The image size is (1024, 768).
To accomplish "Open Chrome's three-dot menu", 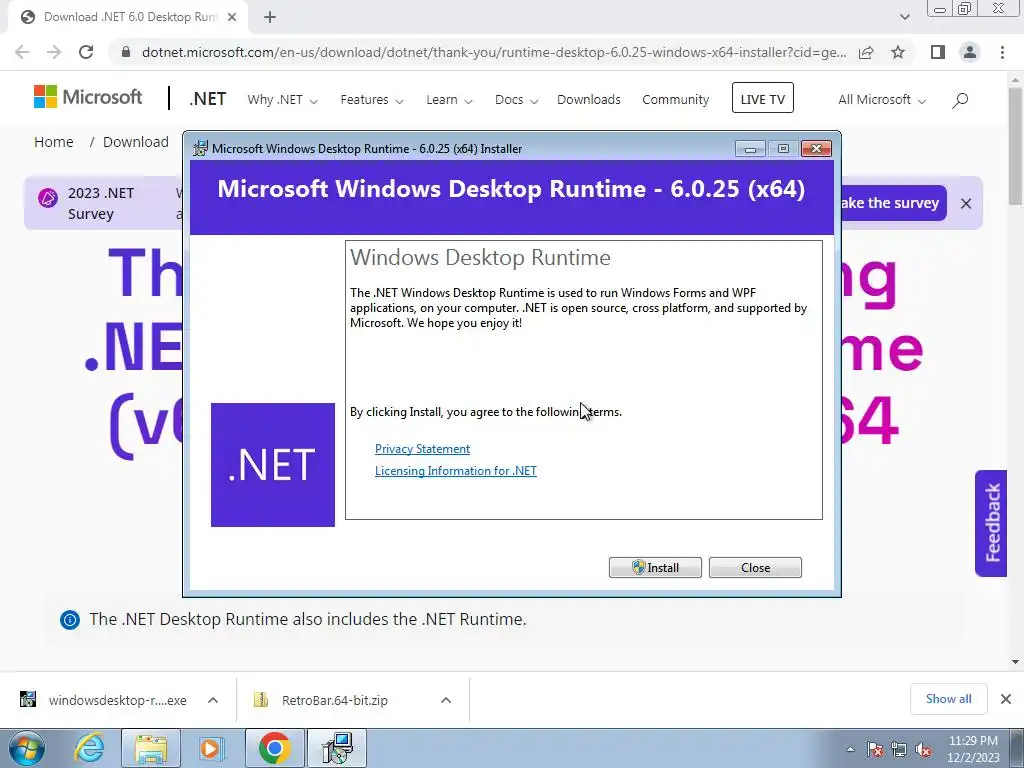I will pos(1002,52).
